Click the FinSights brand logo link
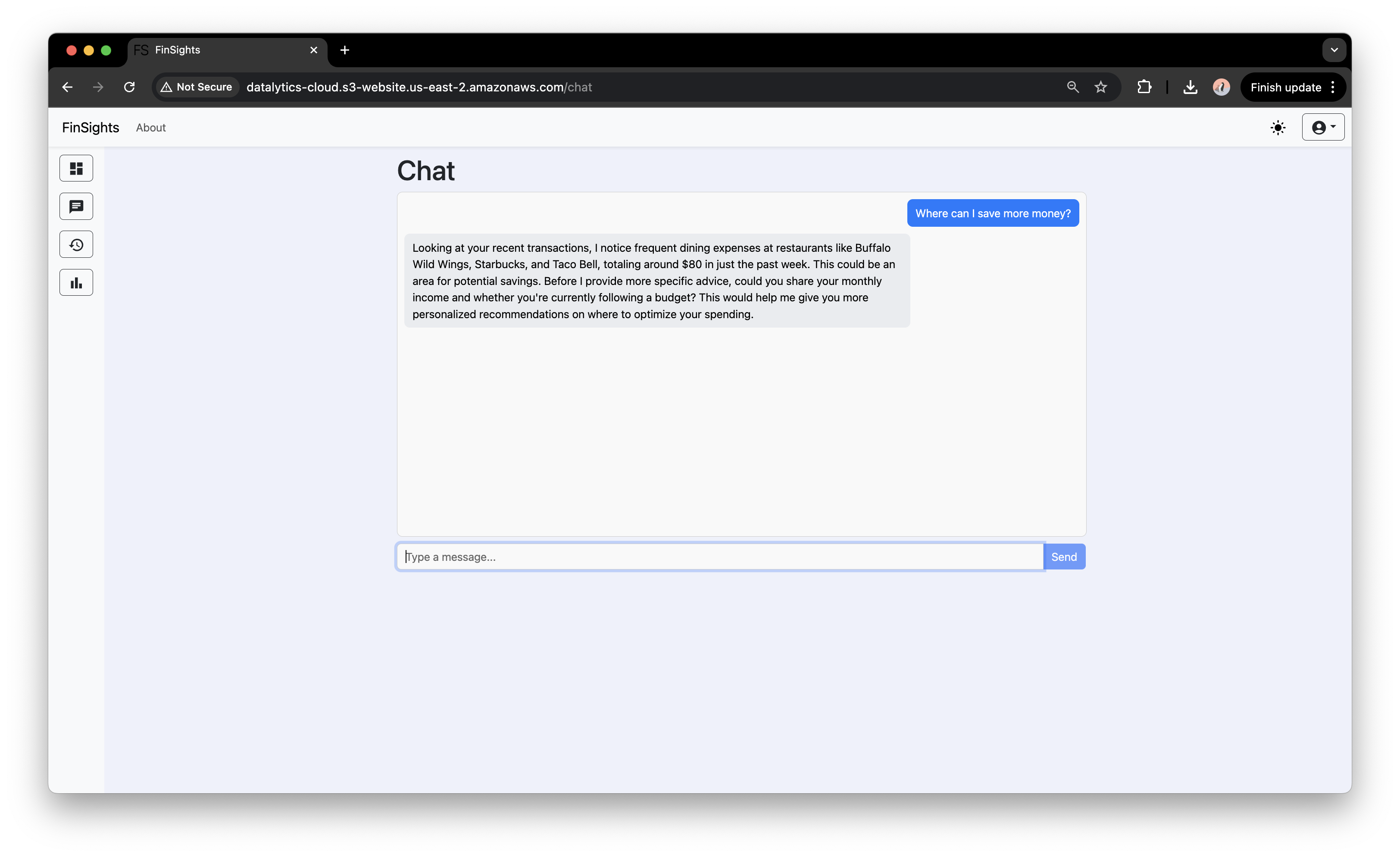Screen dimensions: 1400x857 [91, 128]
